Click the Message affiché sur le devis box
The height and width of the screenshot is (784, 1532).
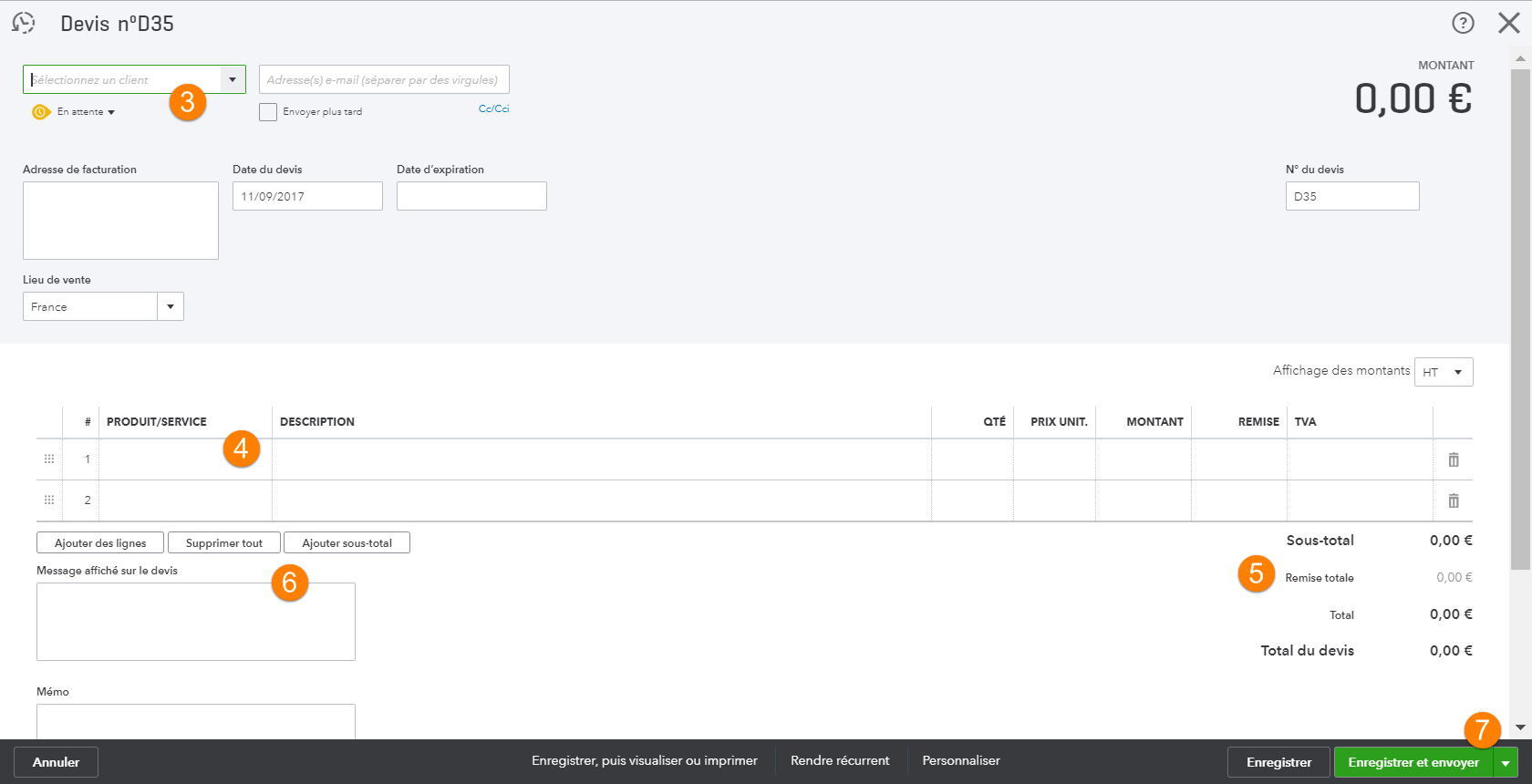pos(196,622)
